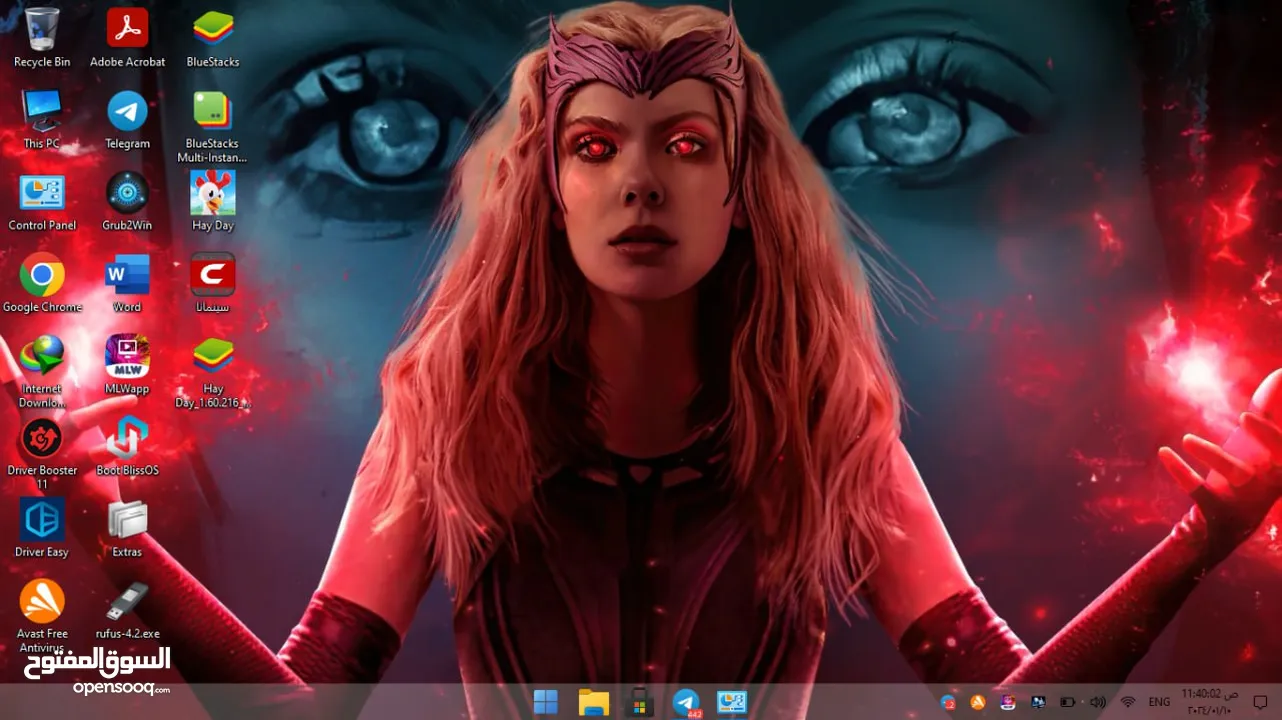Screen dimensions: 1282x720
Task: Select the red Cinemana app icon
Action: (x=213, y=283)
